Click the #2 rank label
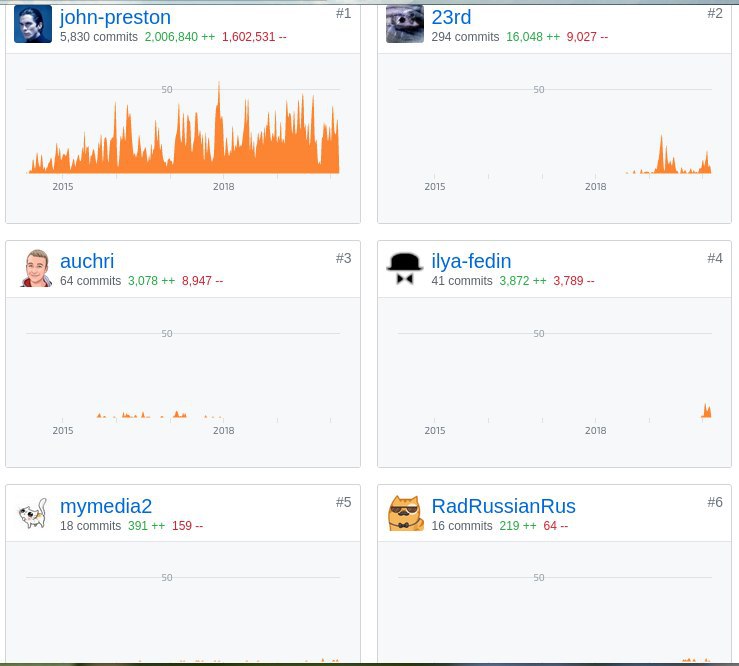Image resolution: width=739 pixels, height=666 pixels. [714, 13]
